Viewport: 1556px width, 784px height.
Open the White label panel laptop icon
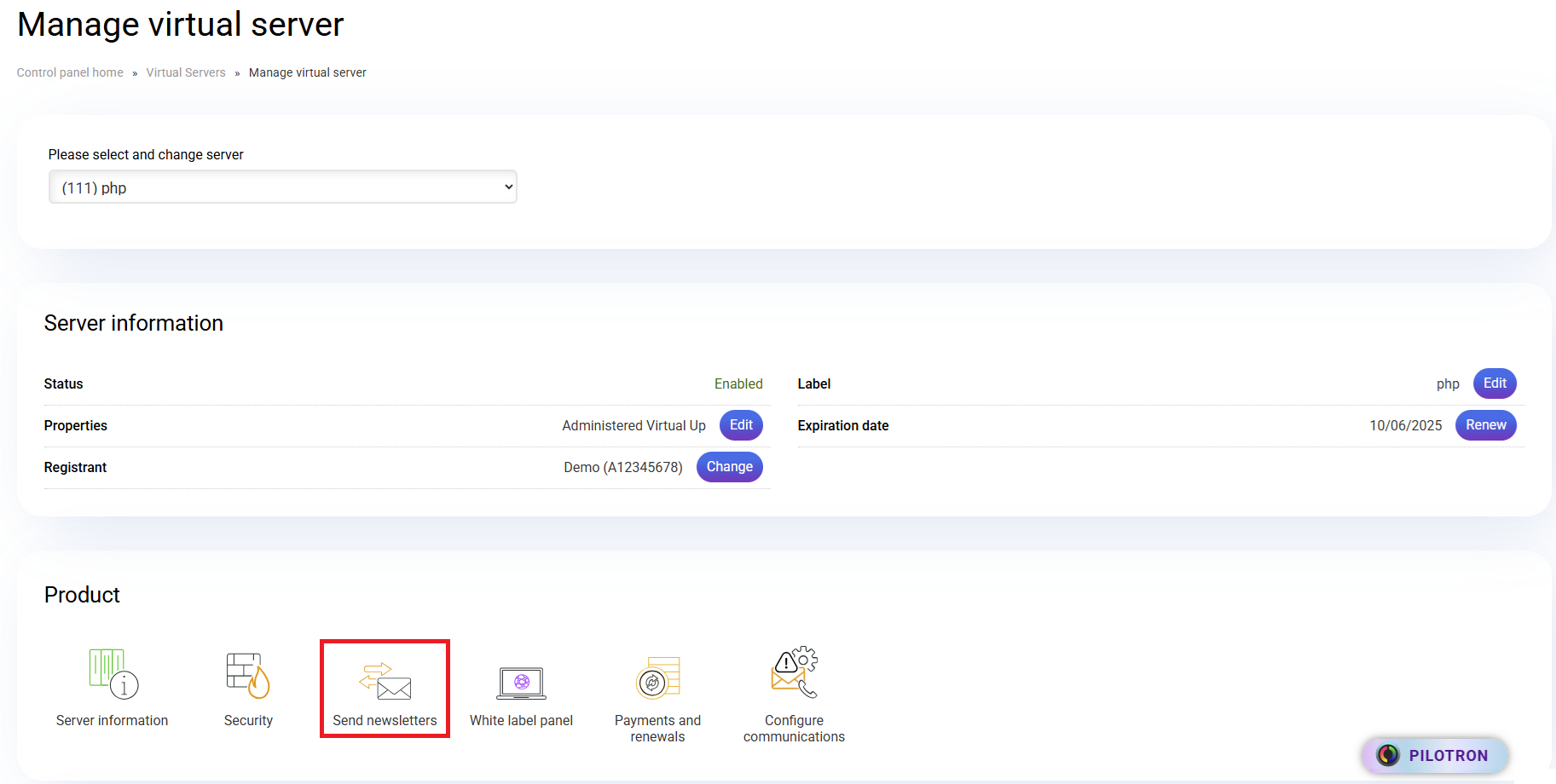click(x=521, y=683)
